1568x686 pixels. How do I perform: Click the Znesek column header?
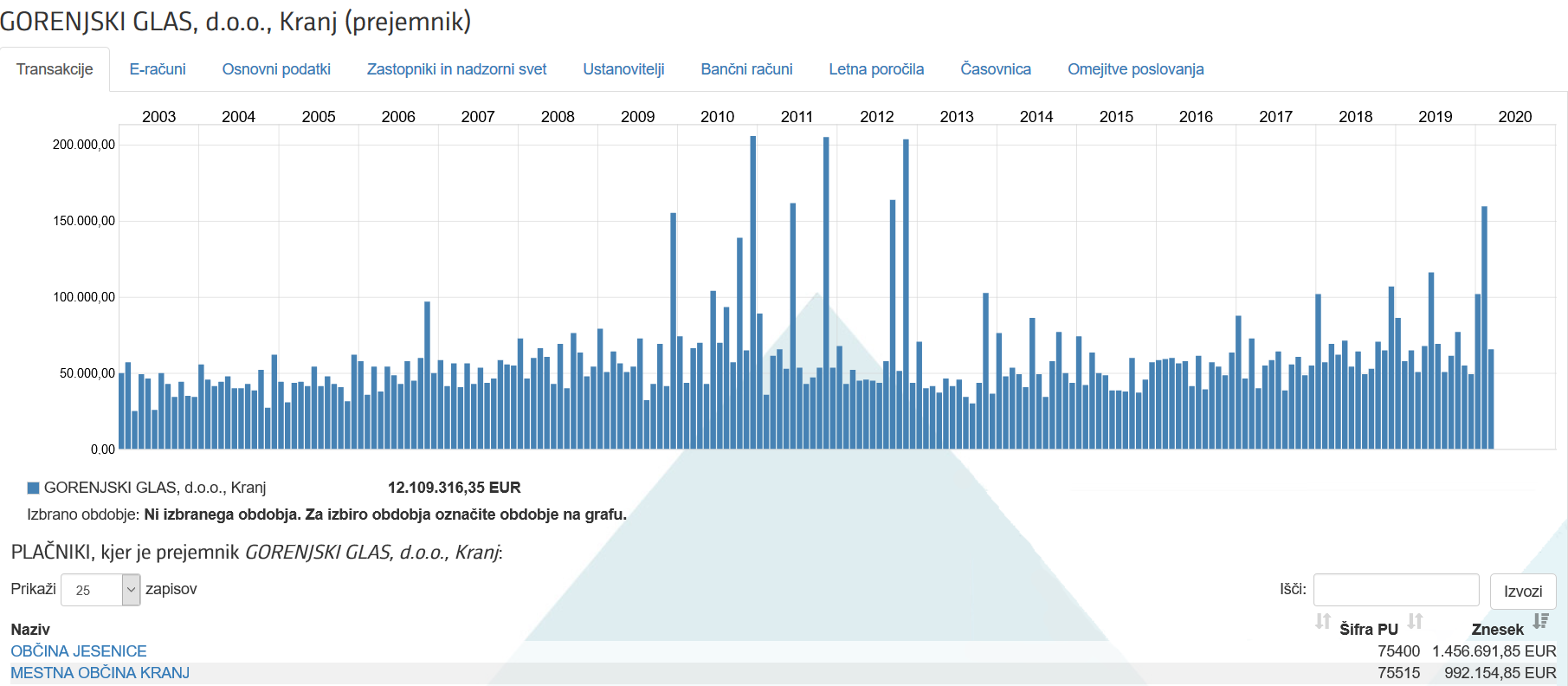point(1497,630)
